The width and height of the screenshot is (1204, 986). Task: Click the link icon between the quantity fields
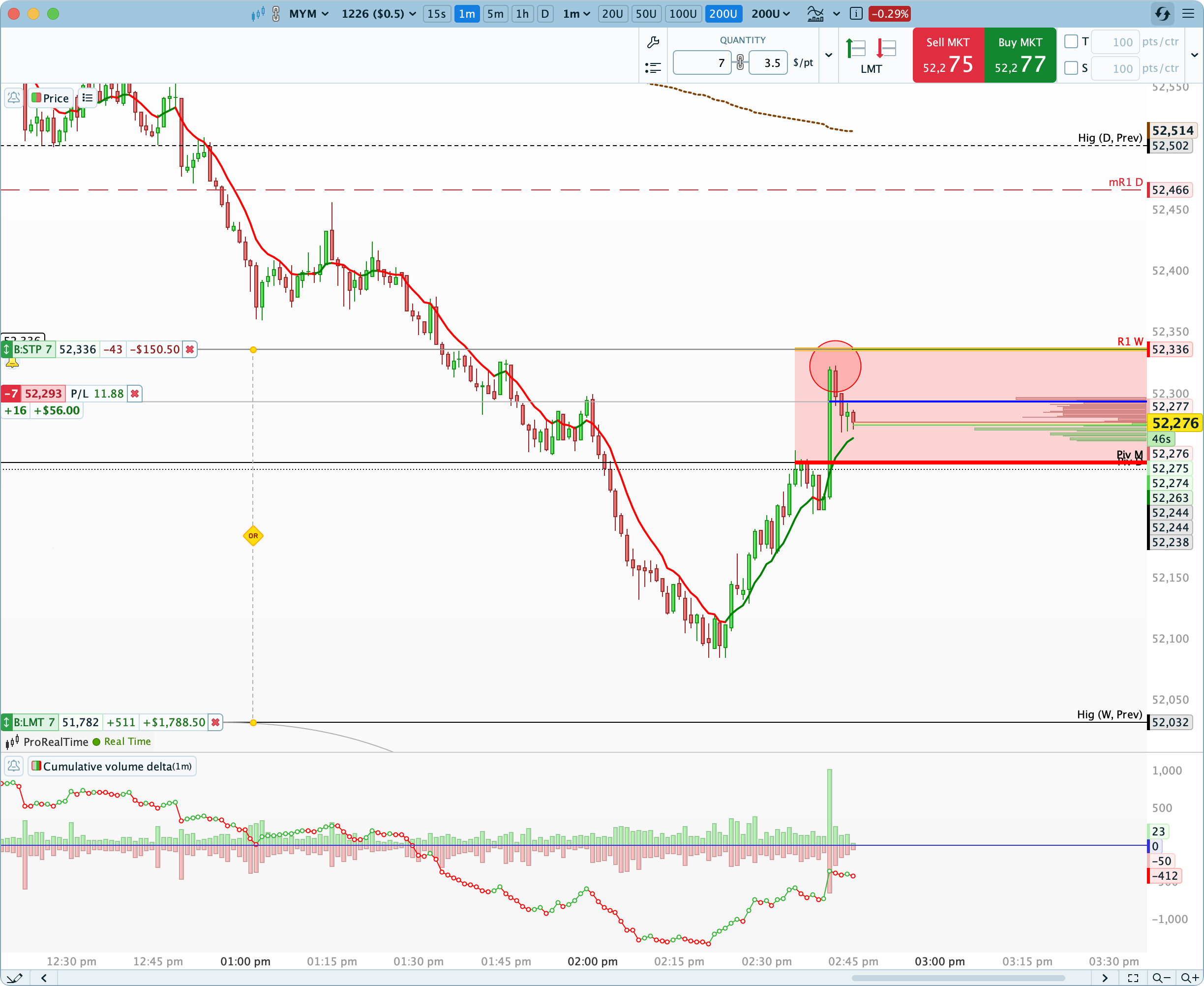pyautogui.click(x=740, y=62)
